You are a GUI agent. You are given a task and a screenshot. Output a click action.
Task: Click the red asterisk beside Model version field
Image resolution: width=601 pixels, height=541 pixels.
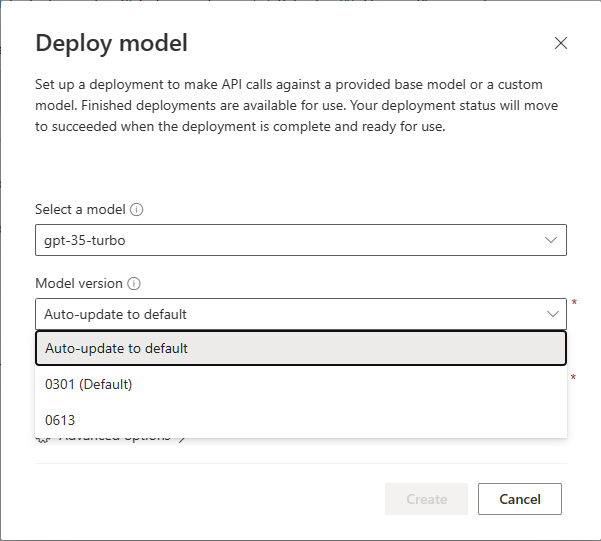[x=574, y=303]
